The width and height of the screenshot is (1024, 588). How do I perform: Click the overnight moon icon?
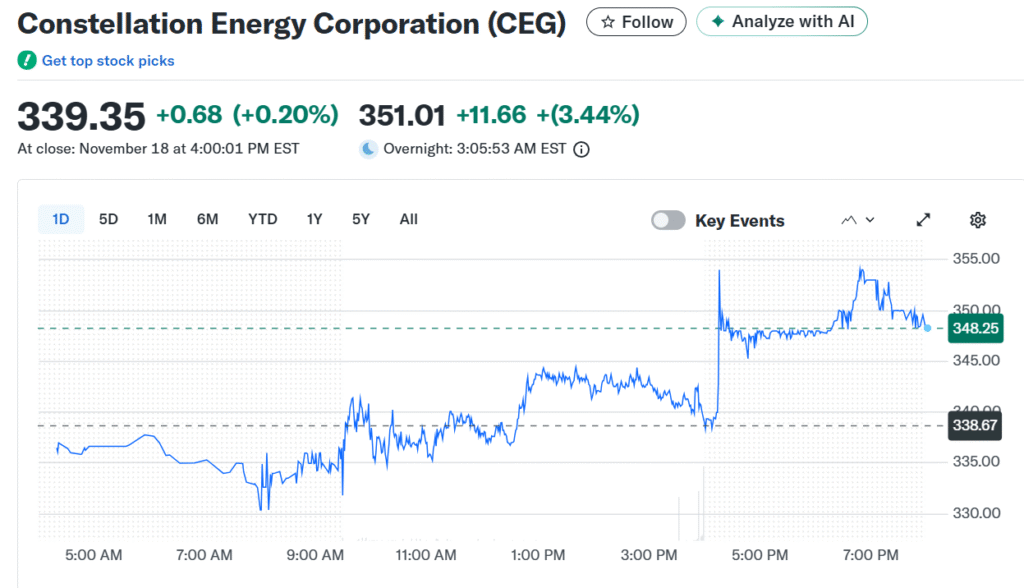click(x=368, y=149)
